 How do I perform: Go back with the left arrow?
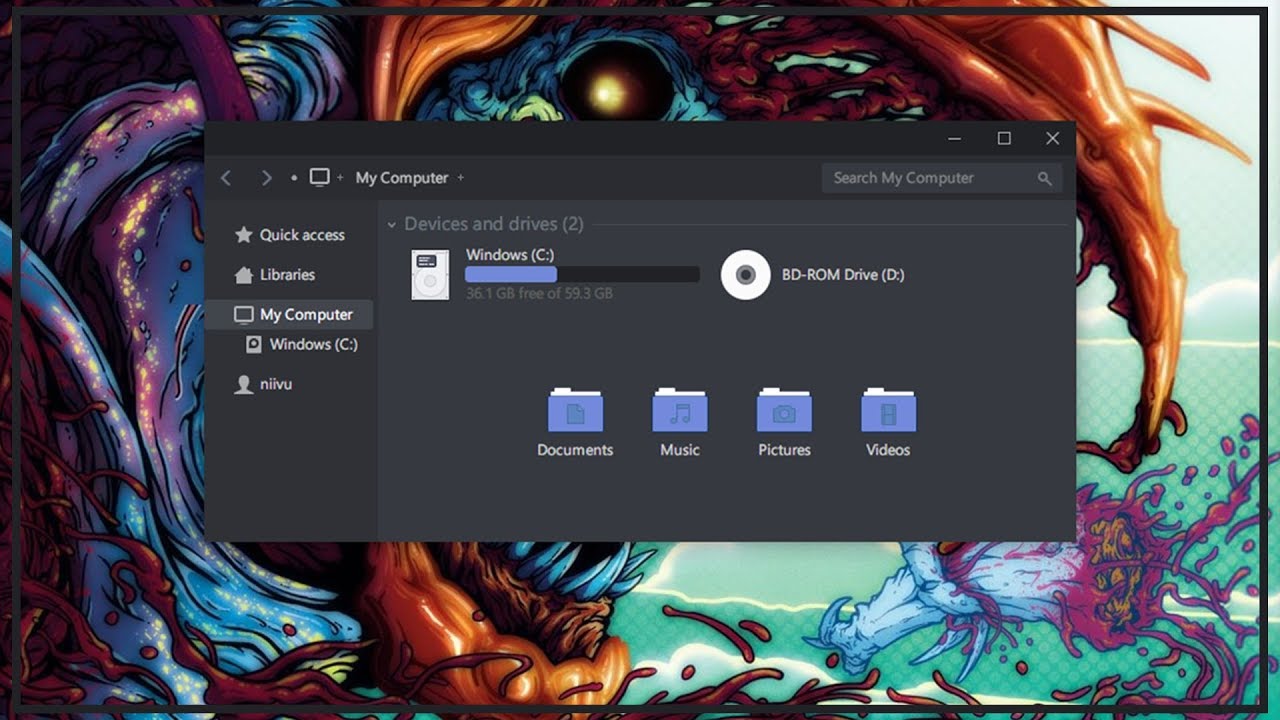tap(226, 178)
